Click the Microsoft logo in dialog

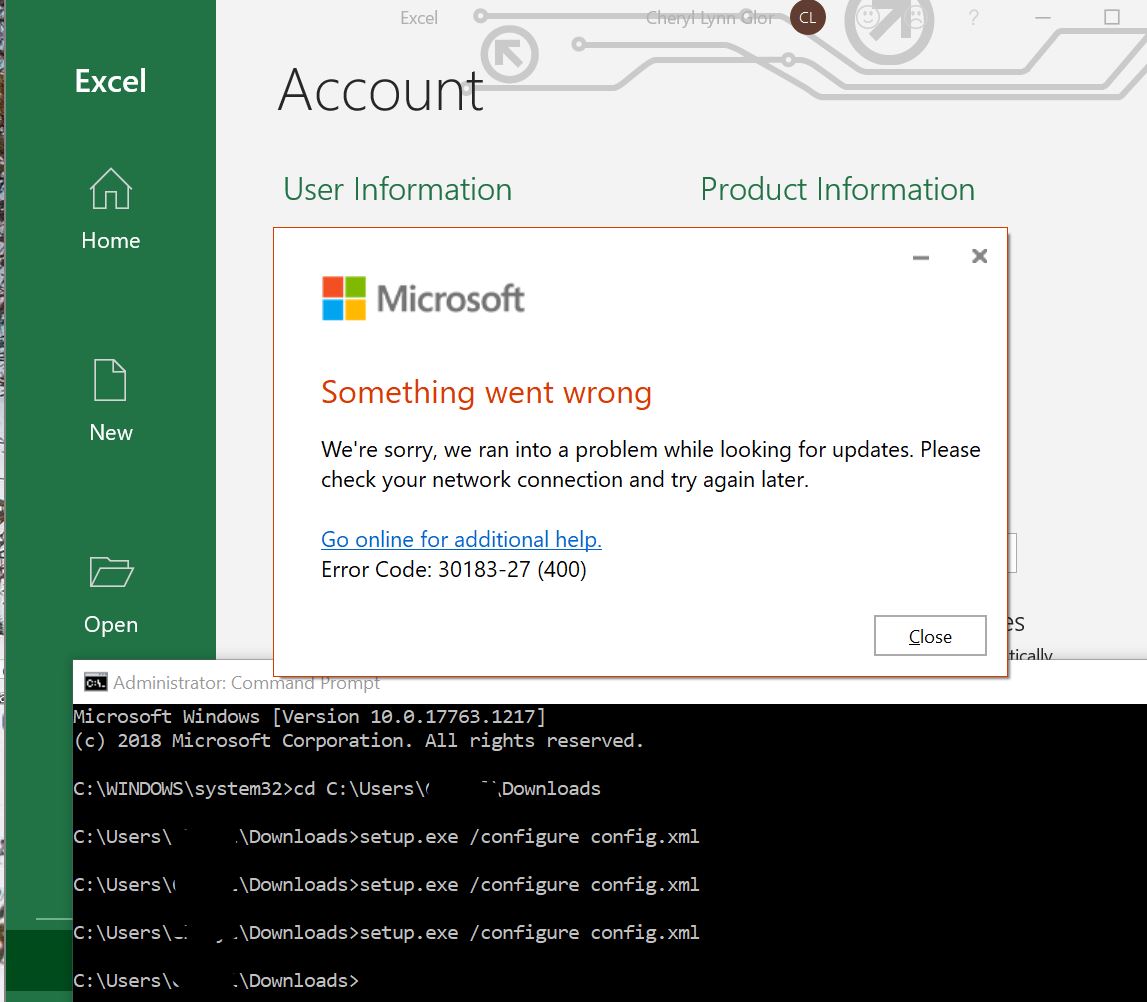[x=423, y=298]
